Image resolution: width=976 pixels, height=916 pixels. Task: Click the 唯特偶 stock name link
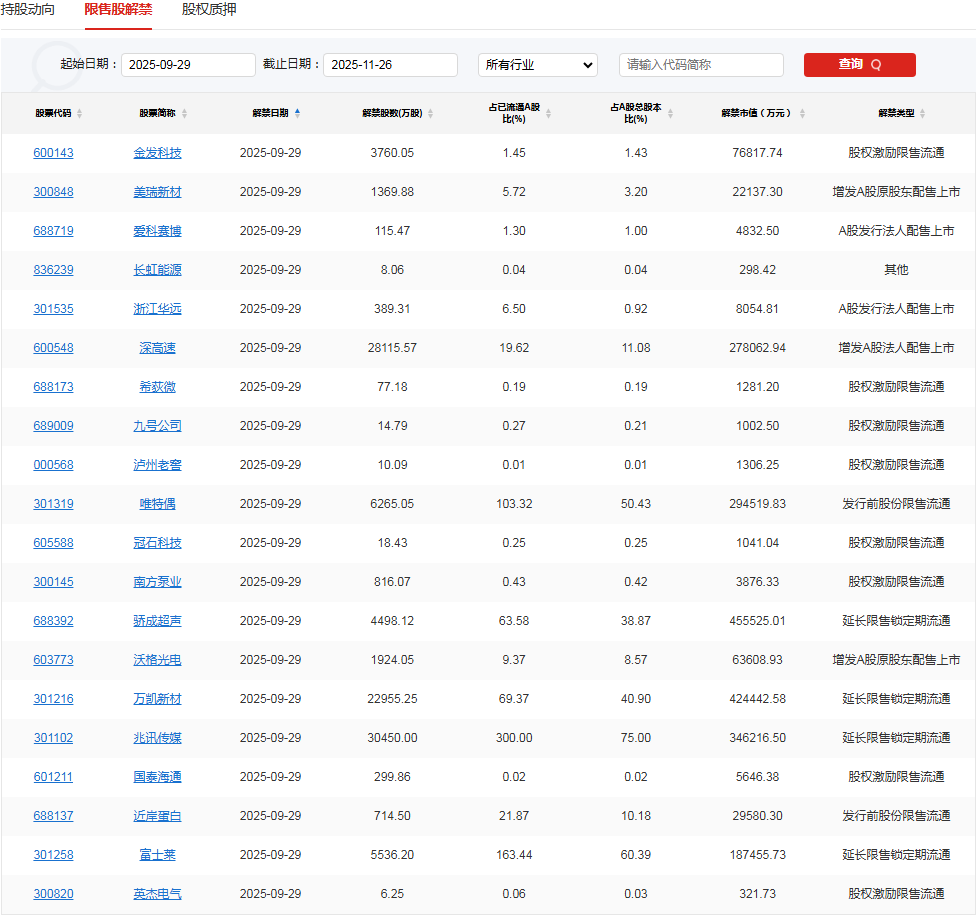point(158,503)
